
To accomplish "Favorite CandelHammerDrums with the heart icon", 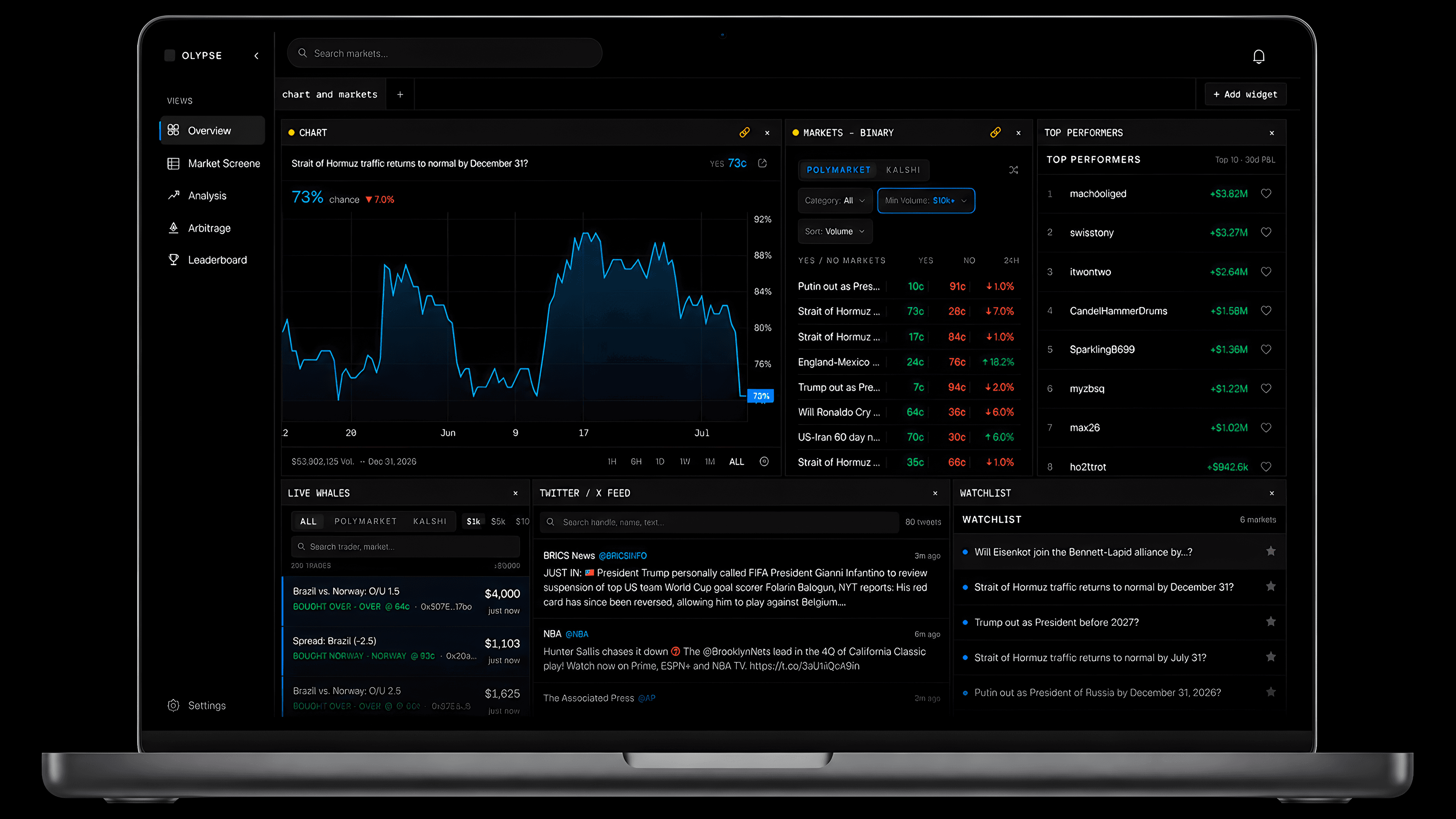I will (1266, 311).
